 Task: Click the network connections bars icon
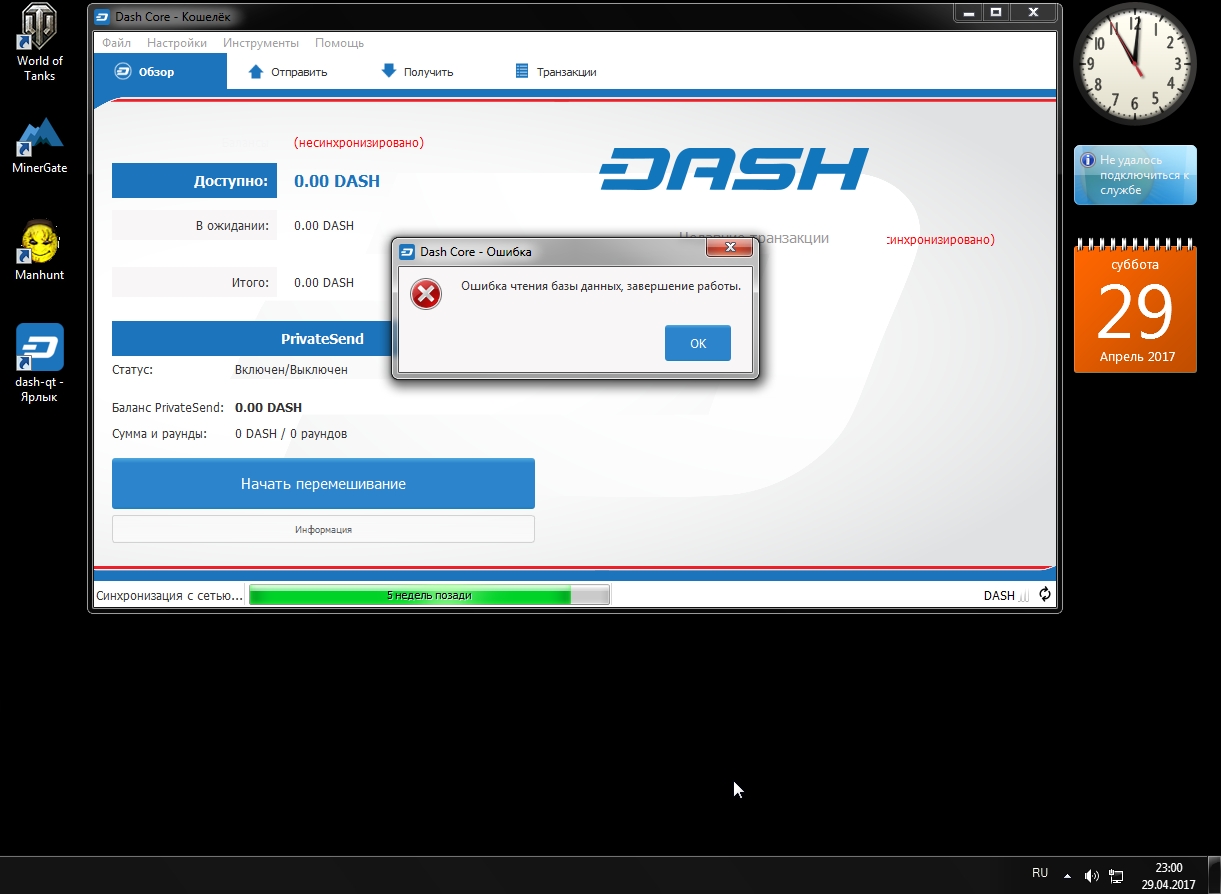coord(1024,595)
